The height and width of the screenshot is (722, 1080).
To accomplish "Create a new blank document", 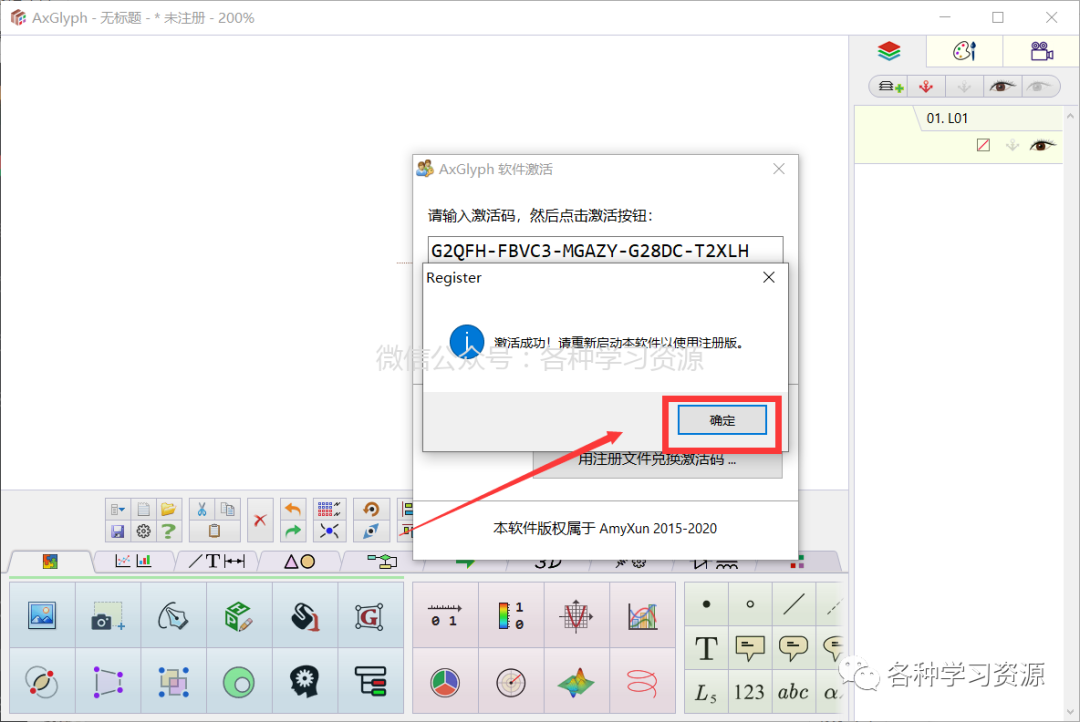I will tap(143, 510).
